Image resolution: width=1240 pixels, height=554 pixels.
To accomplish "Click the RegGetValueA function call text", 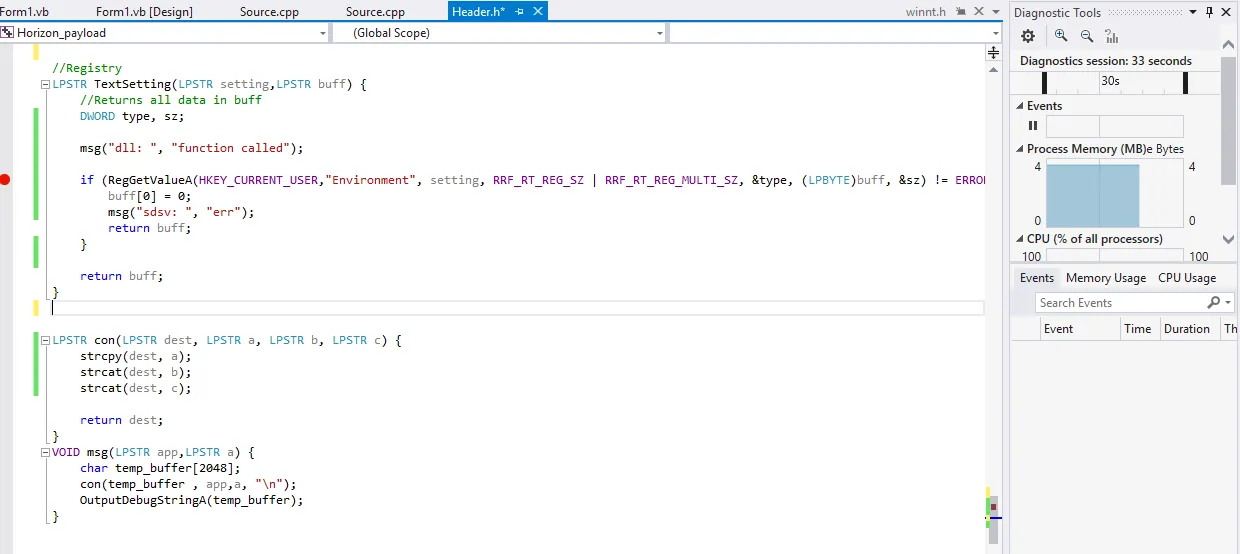I will click(148, 180).
